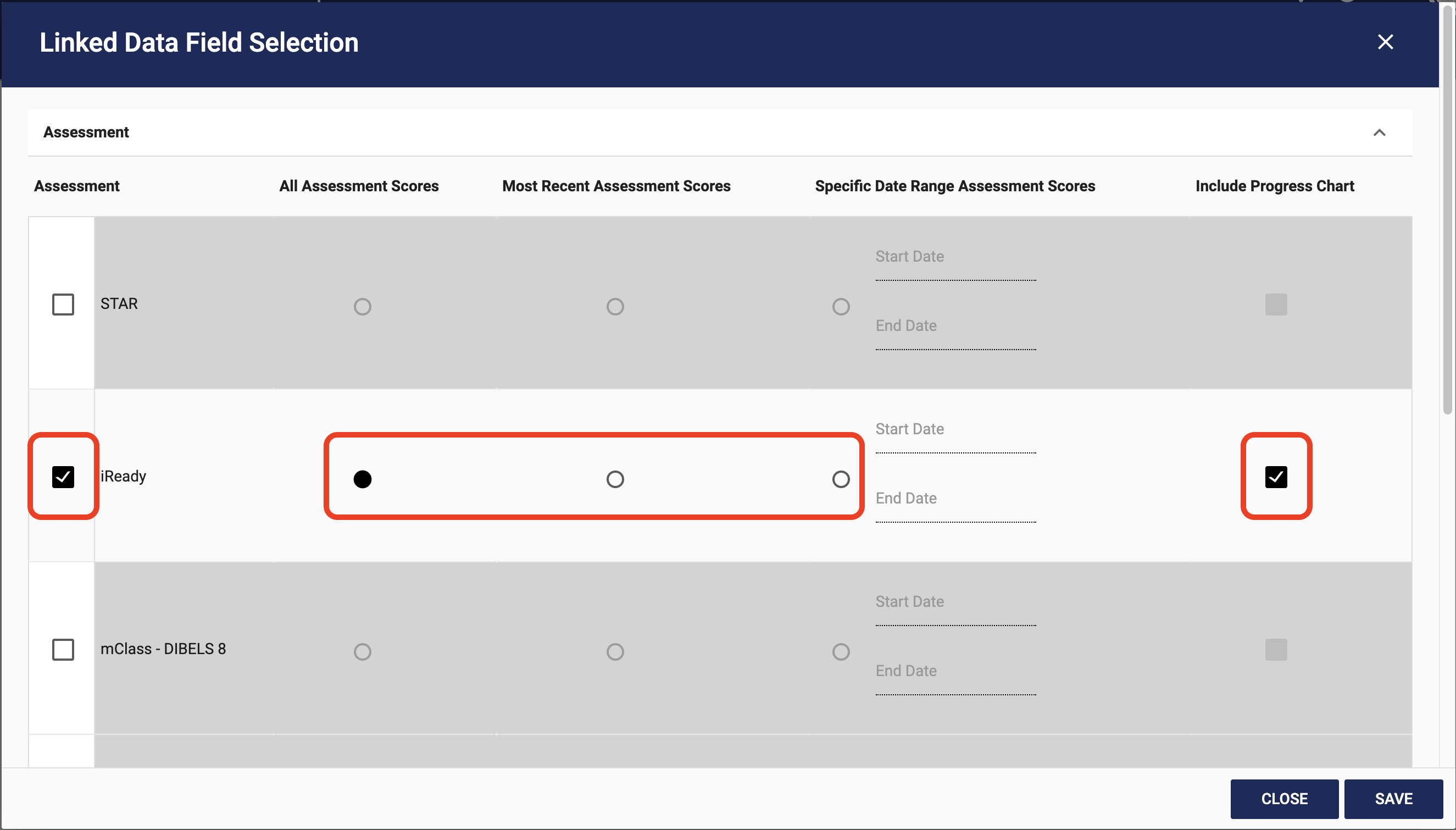This screenshot has width=1456, height=830.
Task: Click the STAR Start Date field
Action: click(x=955, y=268)
